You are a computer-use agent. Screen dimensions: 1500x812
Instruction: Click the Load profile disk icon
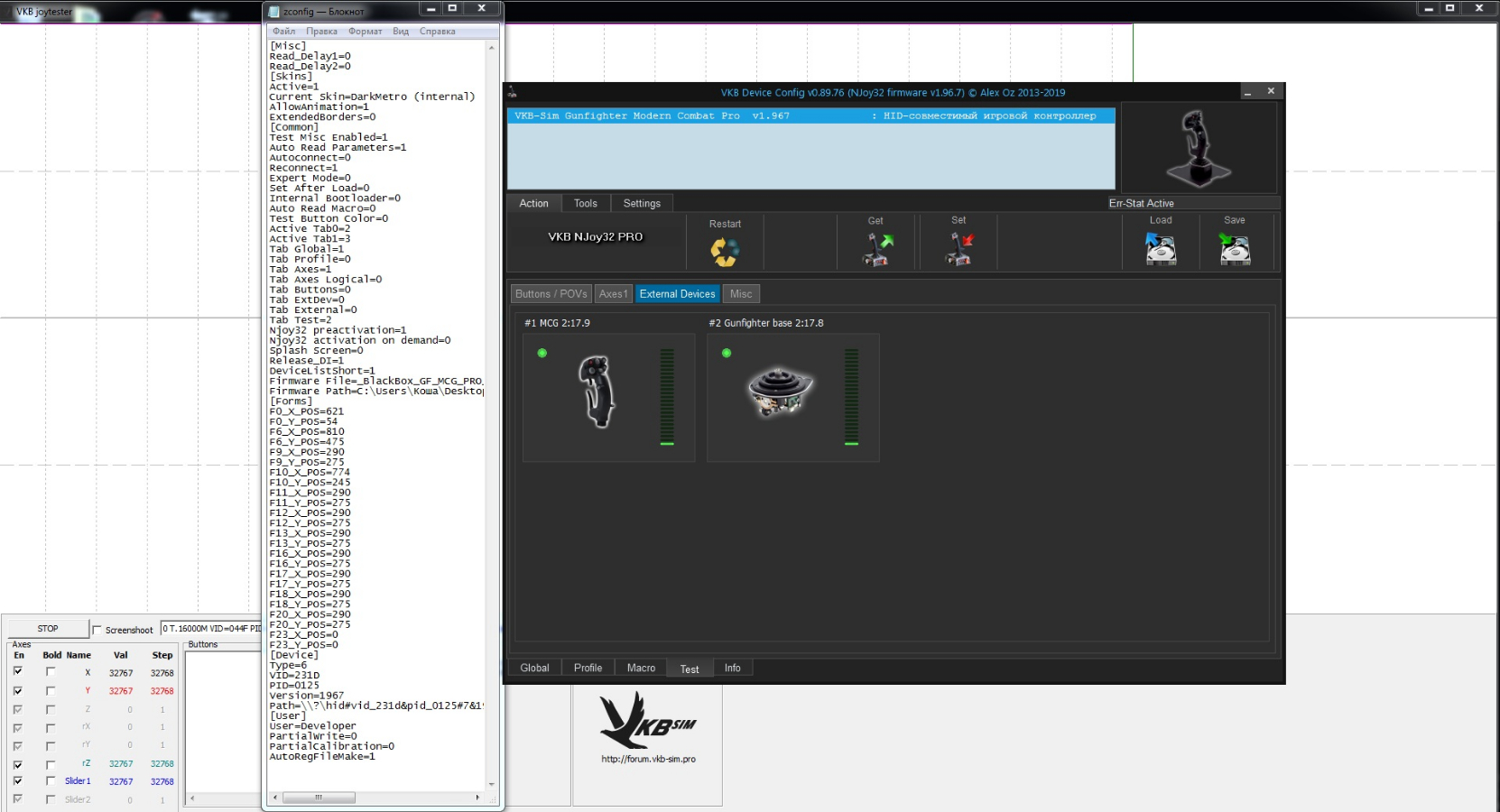(1161, 249)
